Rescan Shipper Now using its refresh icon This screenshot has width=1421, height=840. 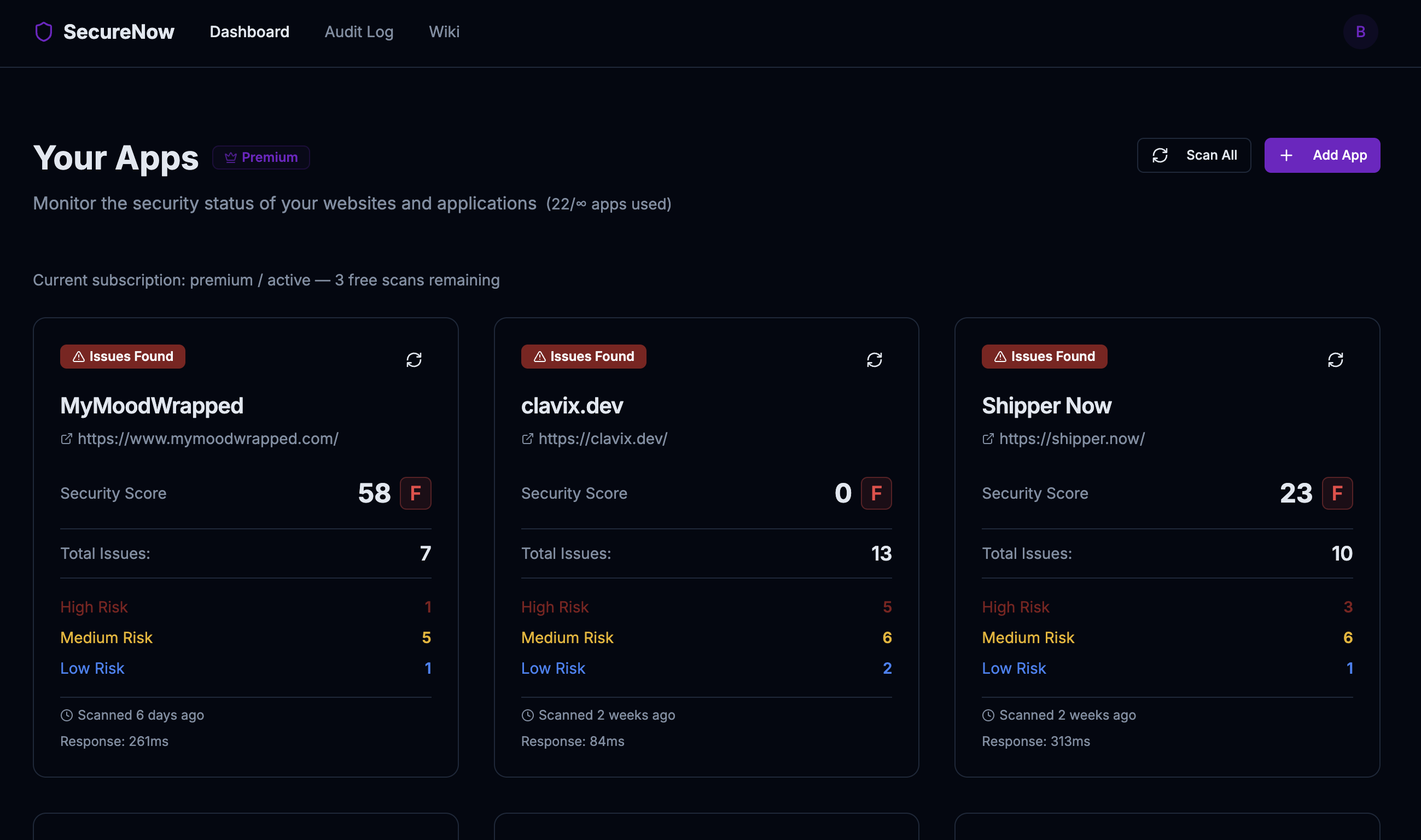[x=1335, y=359]
